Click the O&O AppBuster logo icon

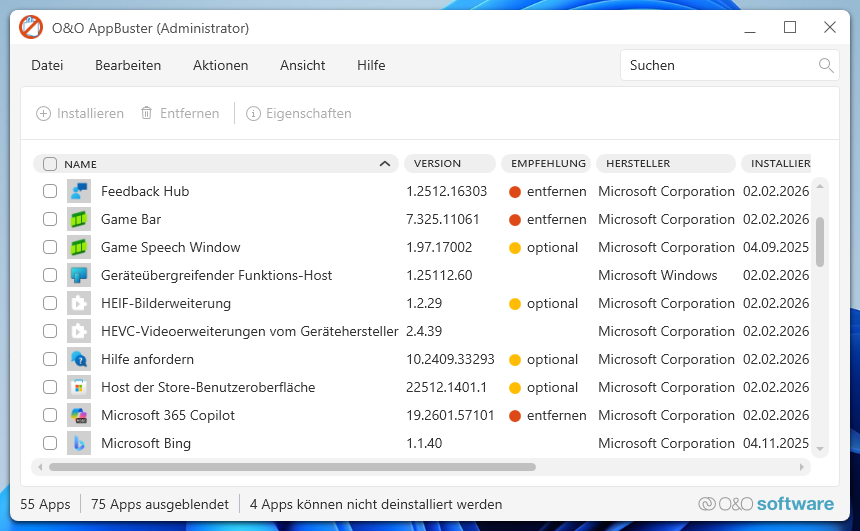(31, 27)
